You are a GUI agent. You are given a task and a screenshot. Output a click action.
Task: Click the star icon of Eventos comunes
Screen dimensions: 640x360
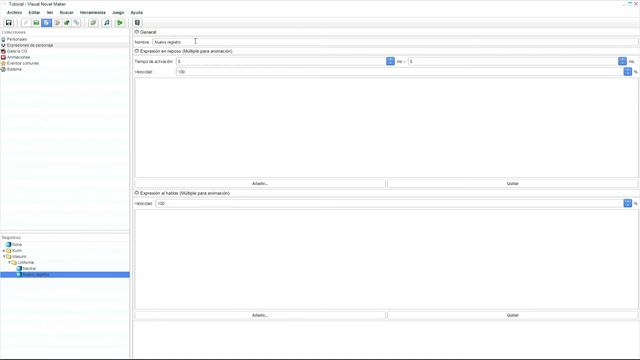click(3, 63)
